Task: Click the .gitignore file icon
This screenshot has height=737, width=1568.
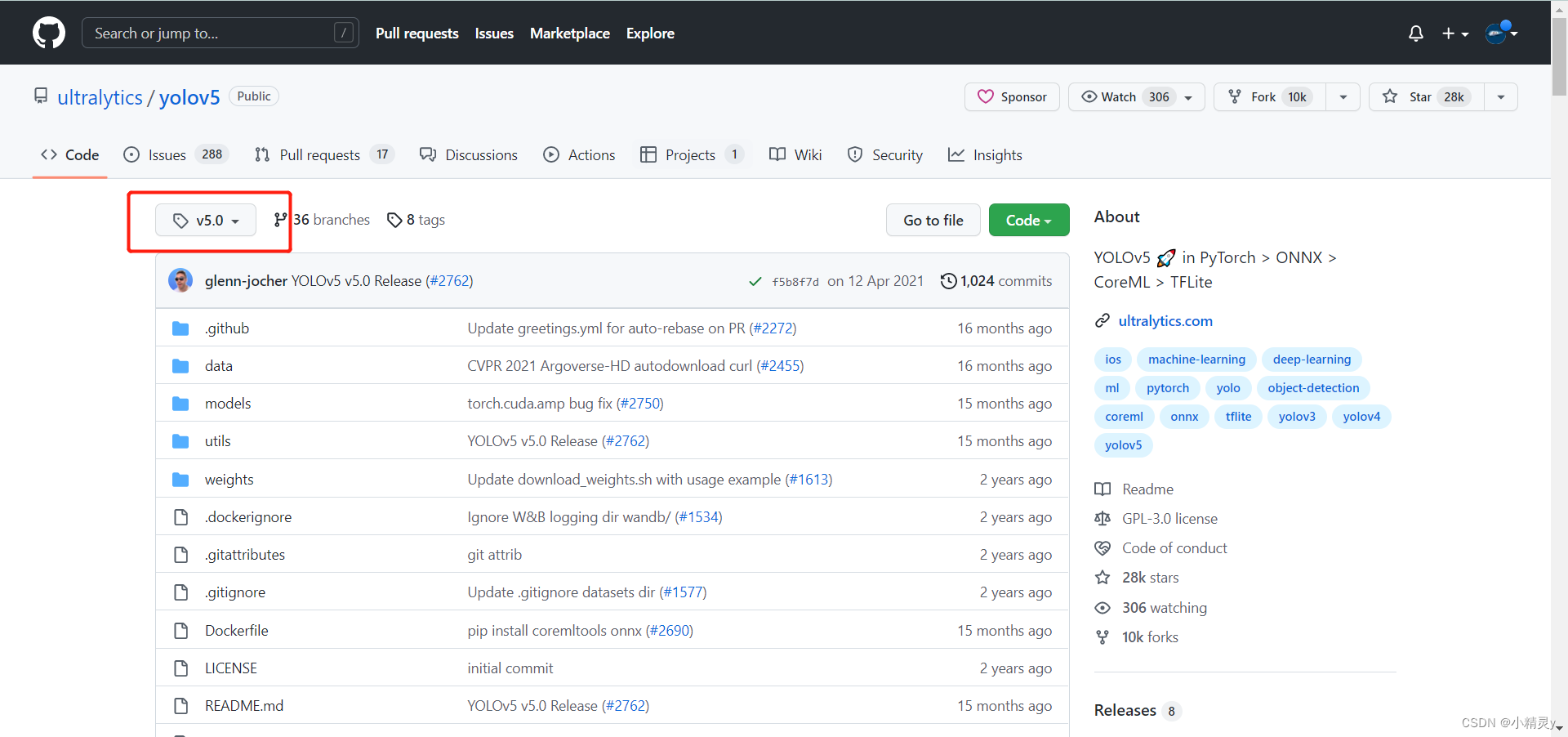Action: [x=181, y=592]
